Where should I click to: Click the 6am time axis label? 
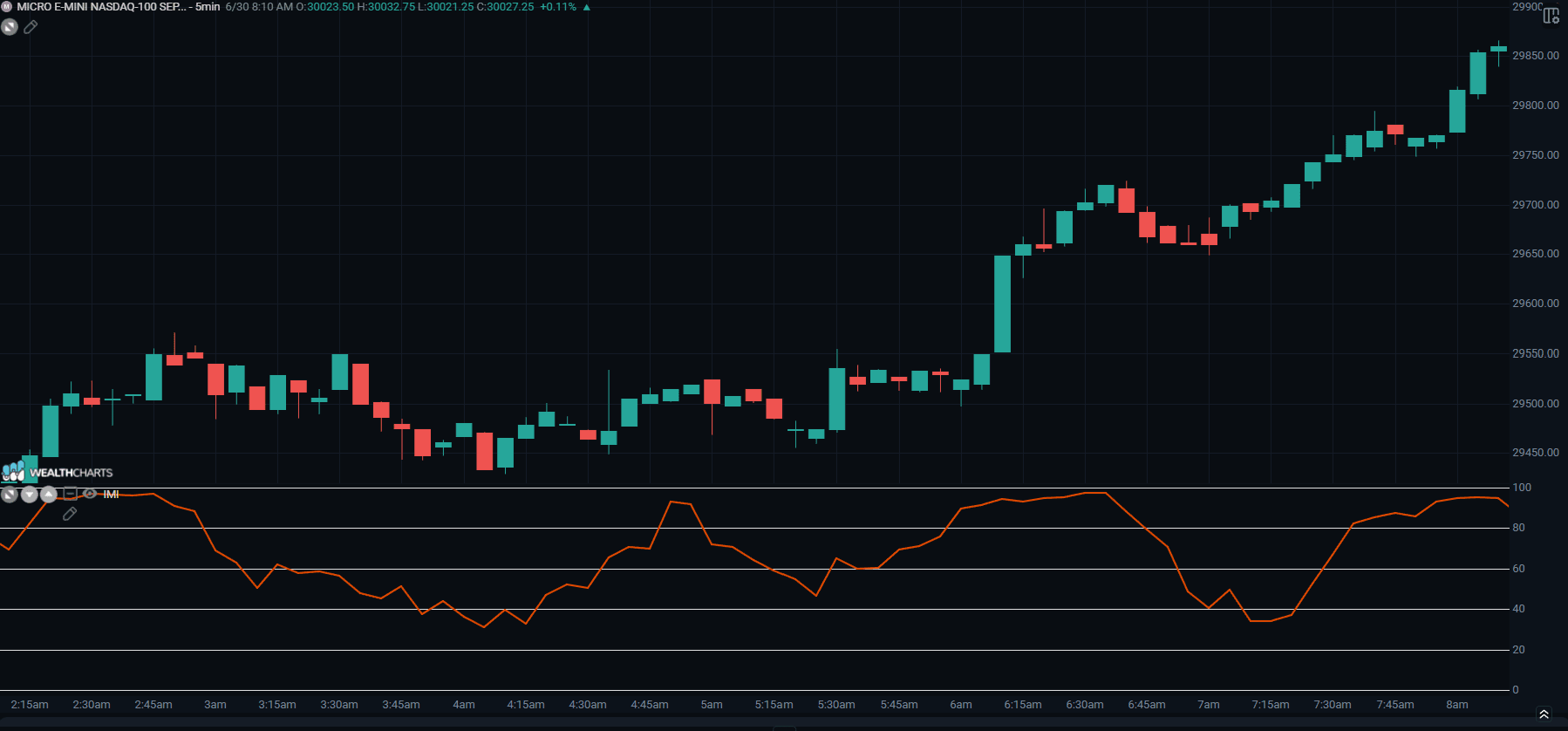961,705
